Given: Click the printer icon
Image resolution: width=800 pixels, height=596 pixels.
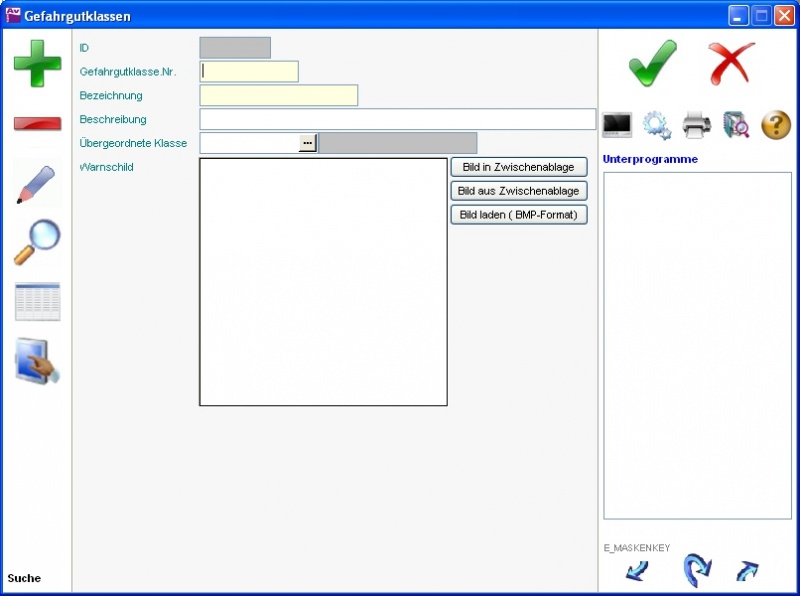Looking at the screenshot, I should 697,125.
